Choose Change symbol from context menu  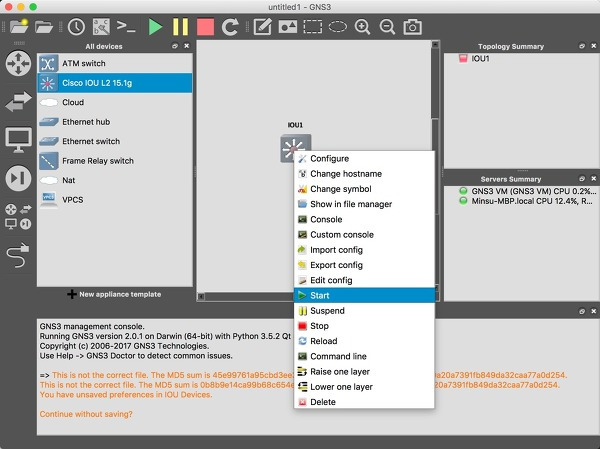click(x=364, y=189)
